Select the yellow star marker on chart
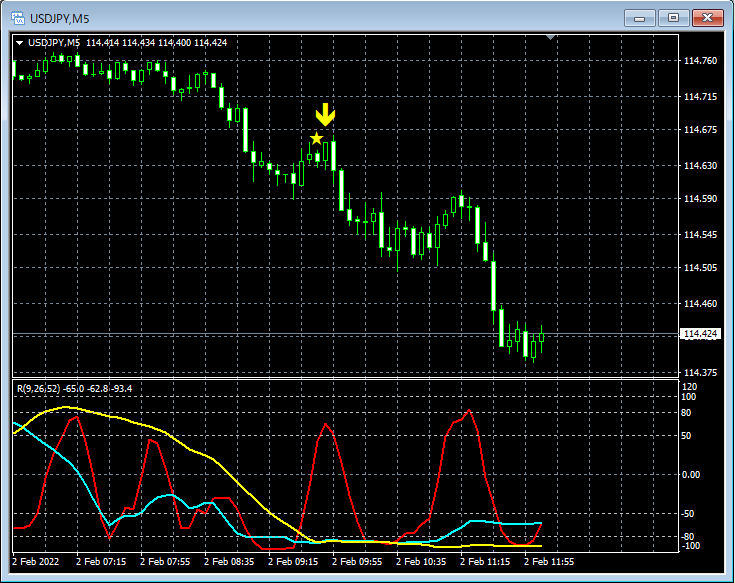Image resolution: width=735 pixels, height=583 pixels. pos(316,138)
